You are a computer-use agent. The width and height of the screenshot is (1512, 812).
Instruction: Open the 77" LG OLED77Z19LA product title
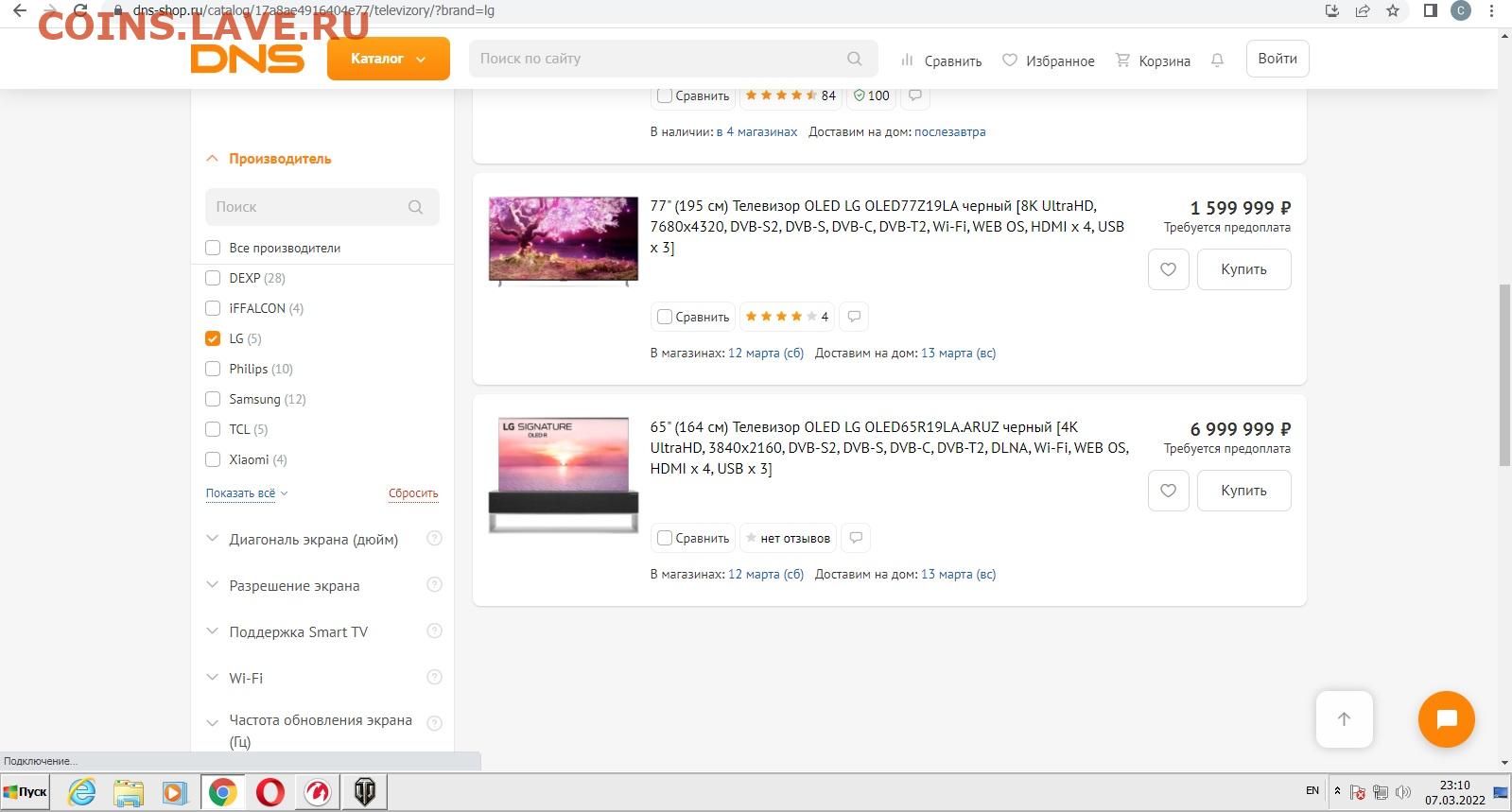888,227
